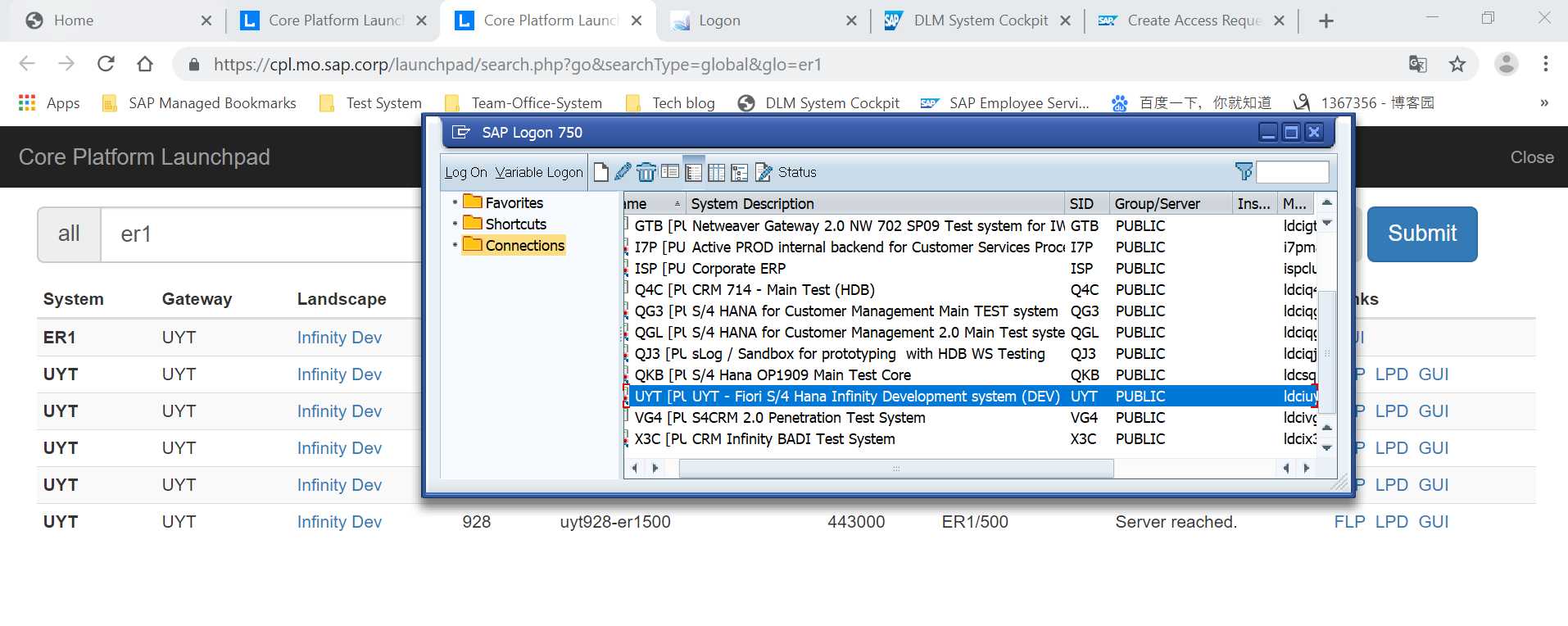Screen dimensions: 1568x626
Task: Reload the Core Platform Launchpad page
Action: [x=106, y=64]
